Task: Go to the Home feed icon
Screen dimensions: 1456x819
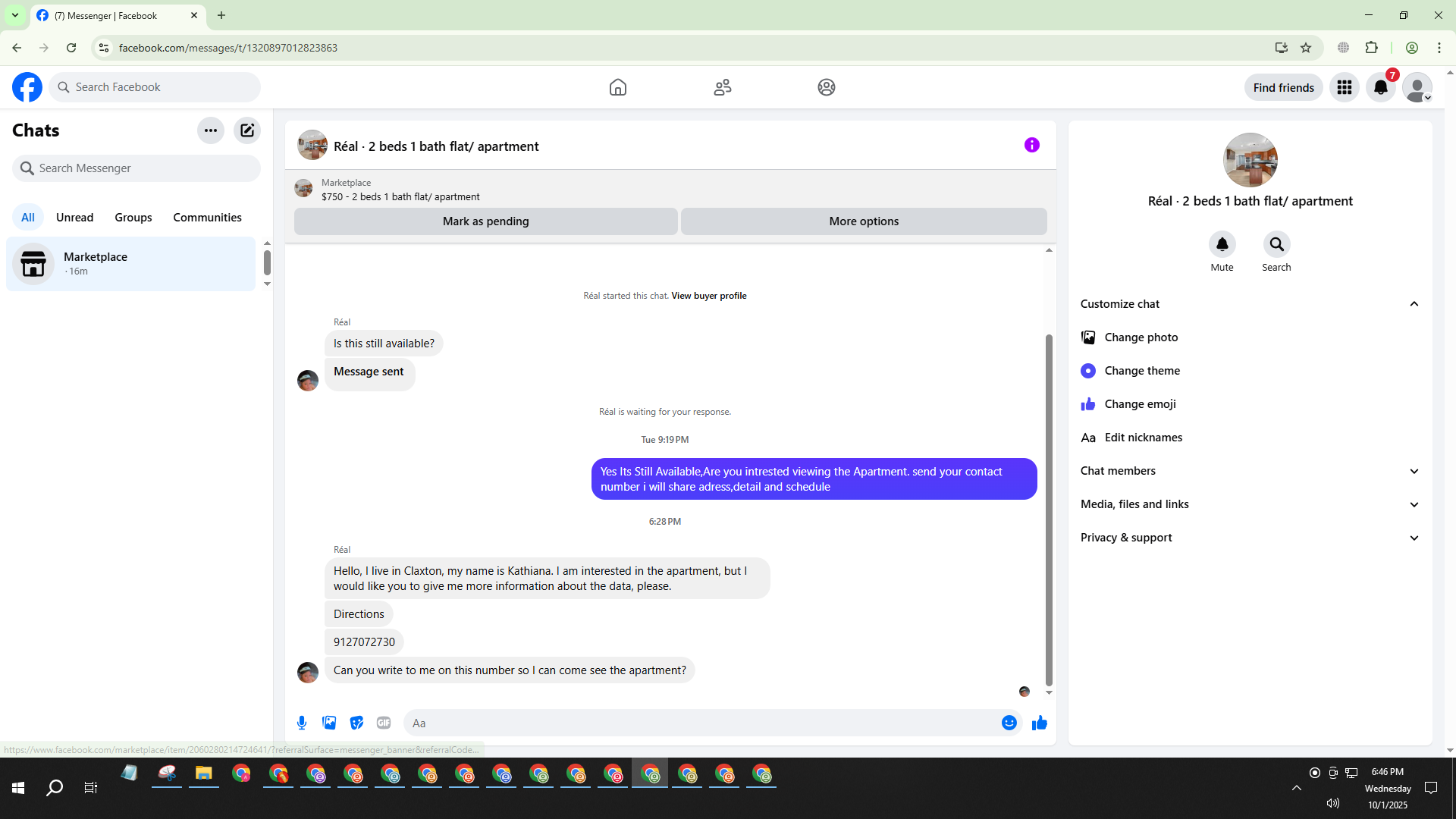Action: click(x=618, y=87)
